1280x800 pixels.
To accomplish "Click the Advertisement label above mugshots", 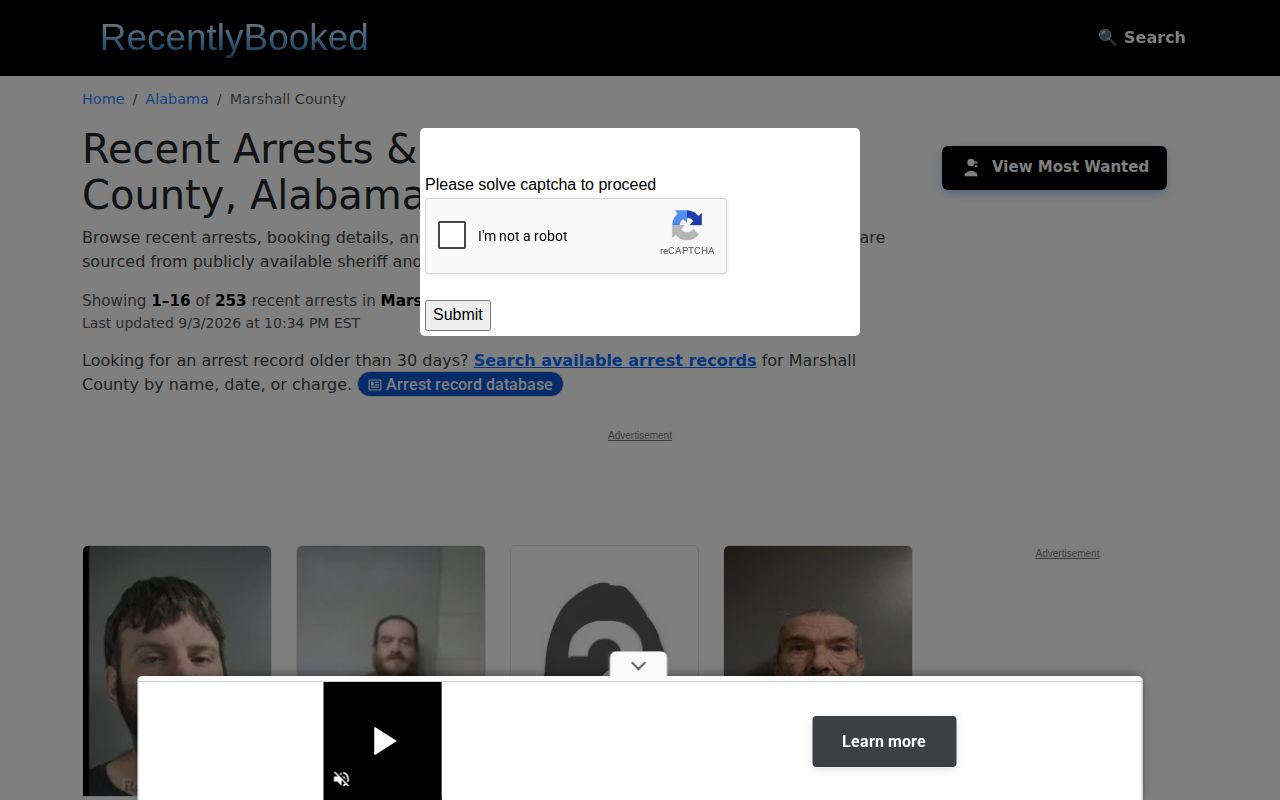I will 640,435.
